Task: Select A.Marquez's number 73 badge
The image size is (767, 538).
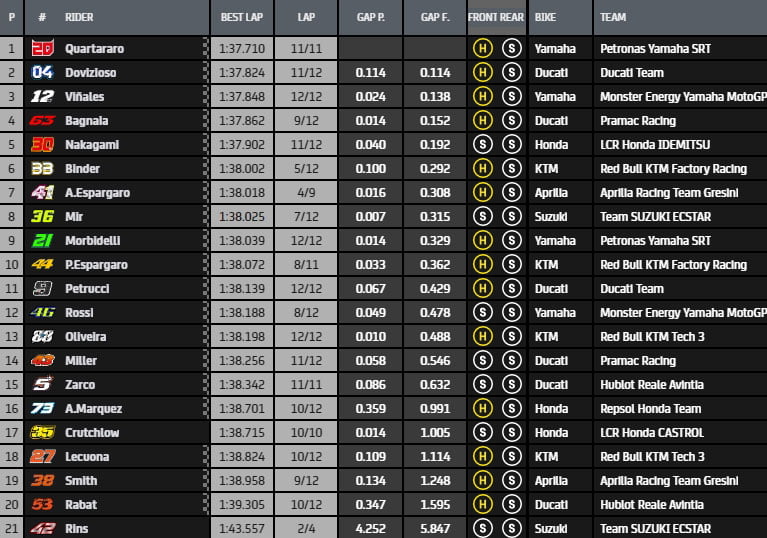Action: point(42,408)
